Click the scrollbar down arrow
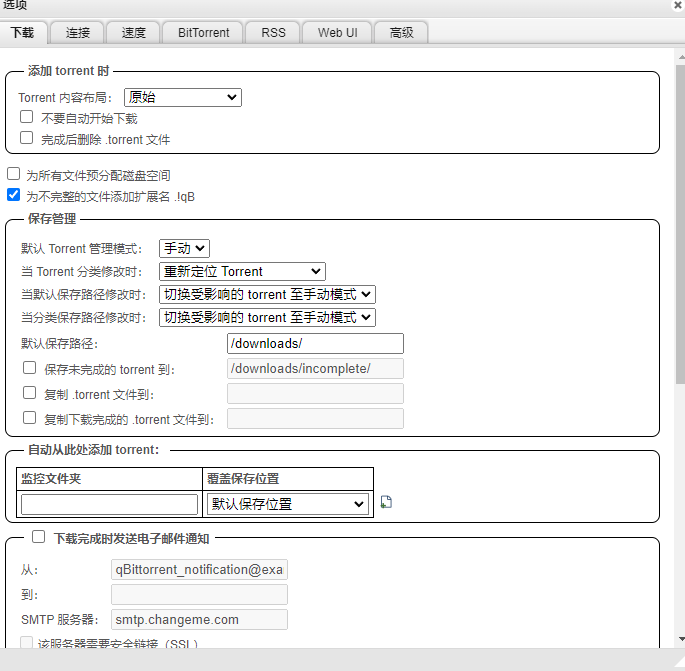This screenshot has height=671, width=685. [682, 639]
